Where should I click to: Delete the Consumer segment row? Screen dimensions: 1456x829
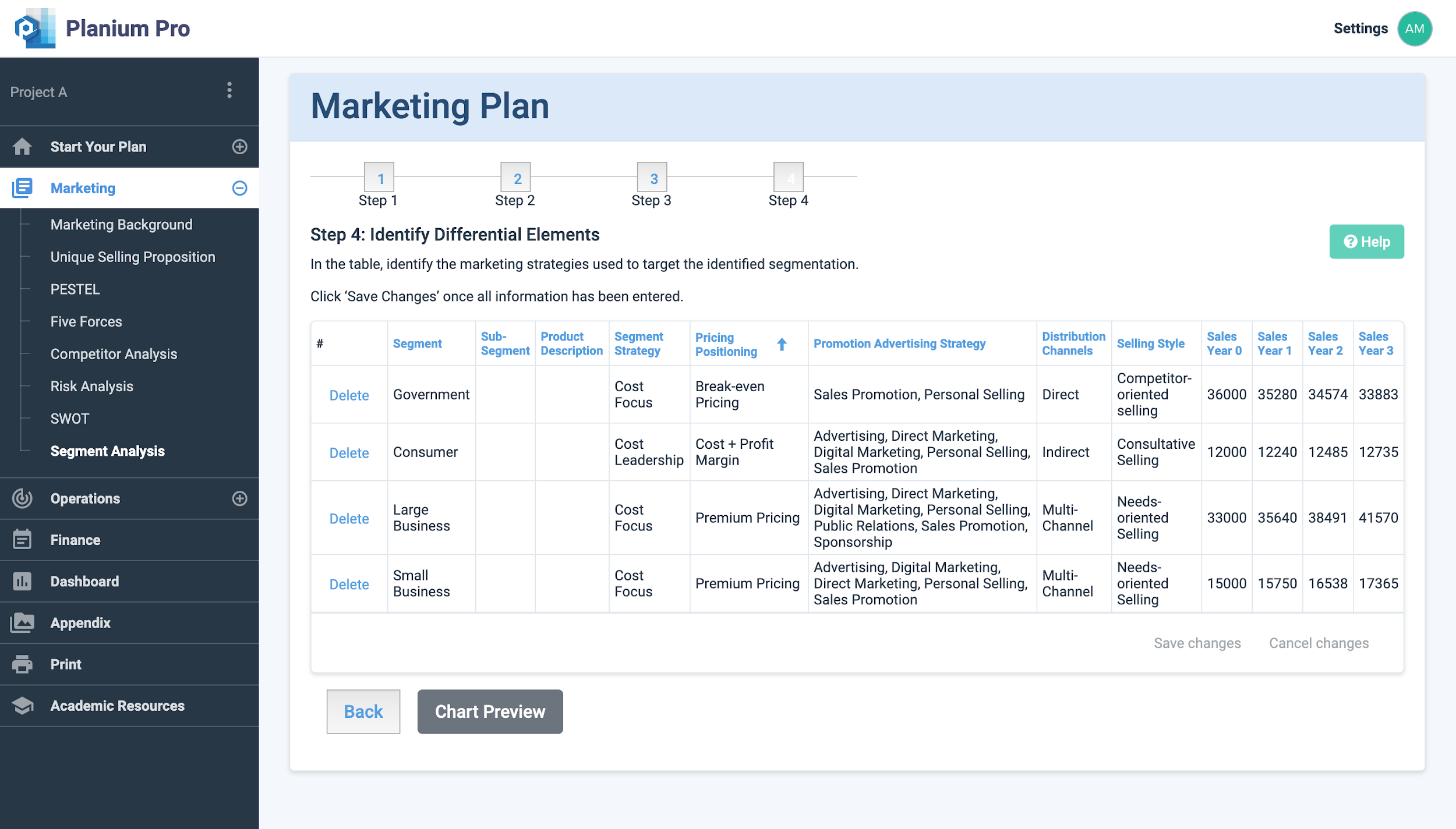(349, 453)
